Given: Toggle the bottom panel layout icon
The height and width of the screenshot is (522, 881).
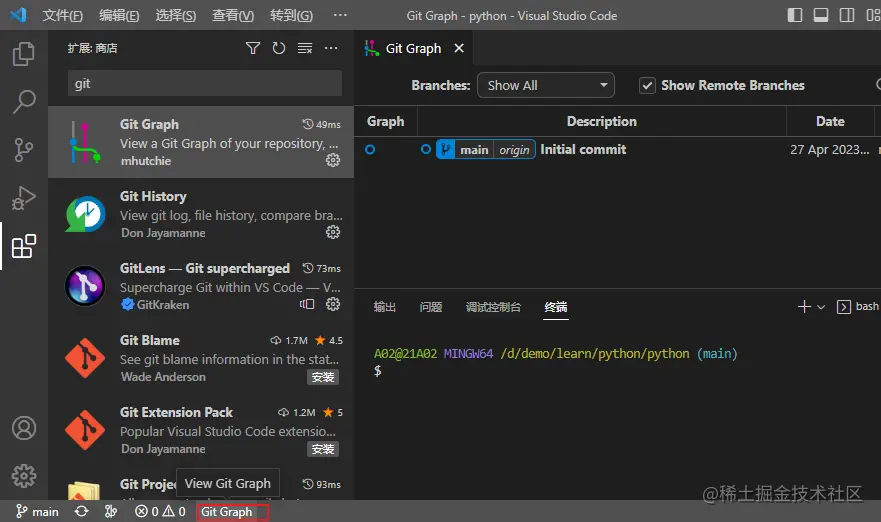Looking at the screenshot, I should [x=821, y=15].
